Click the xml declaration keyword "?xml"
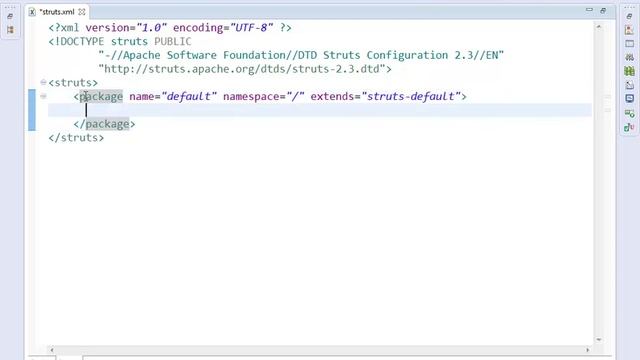640x360 pixels. (67, 28)
